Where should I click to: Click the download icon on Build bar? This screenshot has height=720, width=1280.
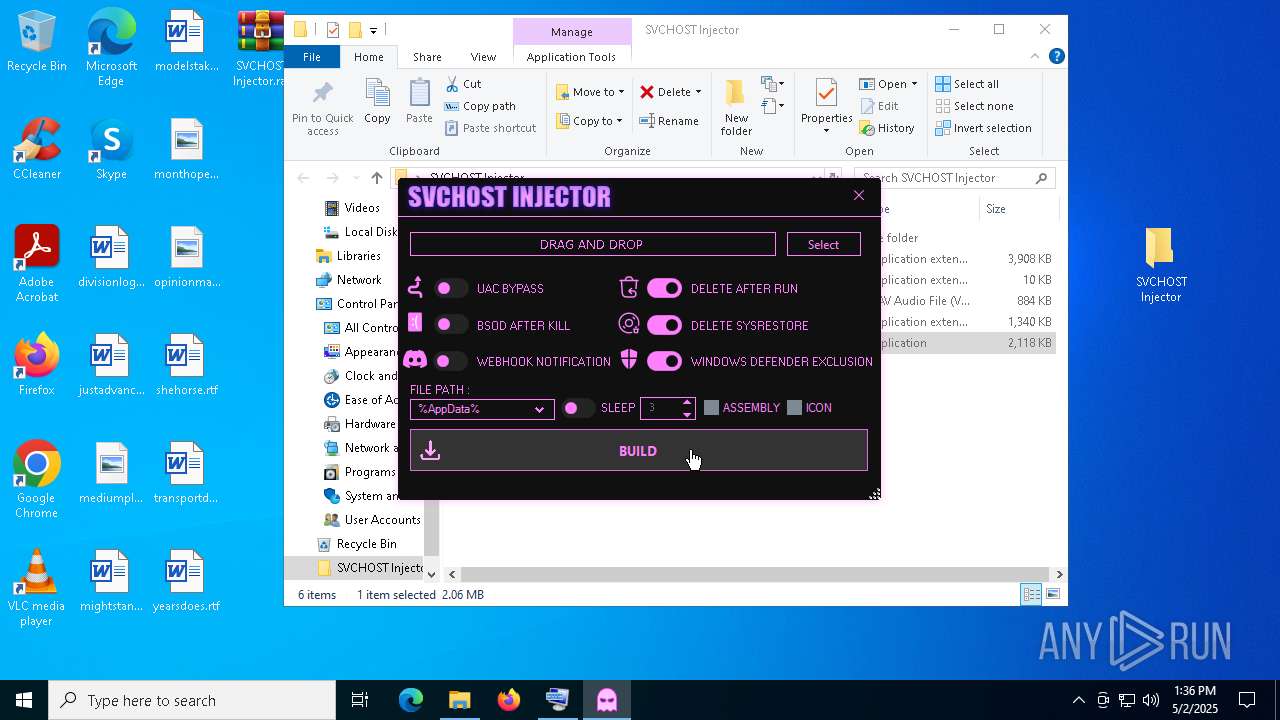(x=430, y=451)
